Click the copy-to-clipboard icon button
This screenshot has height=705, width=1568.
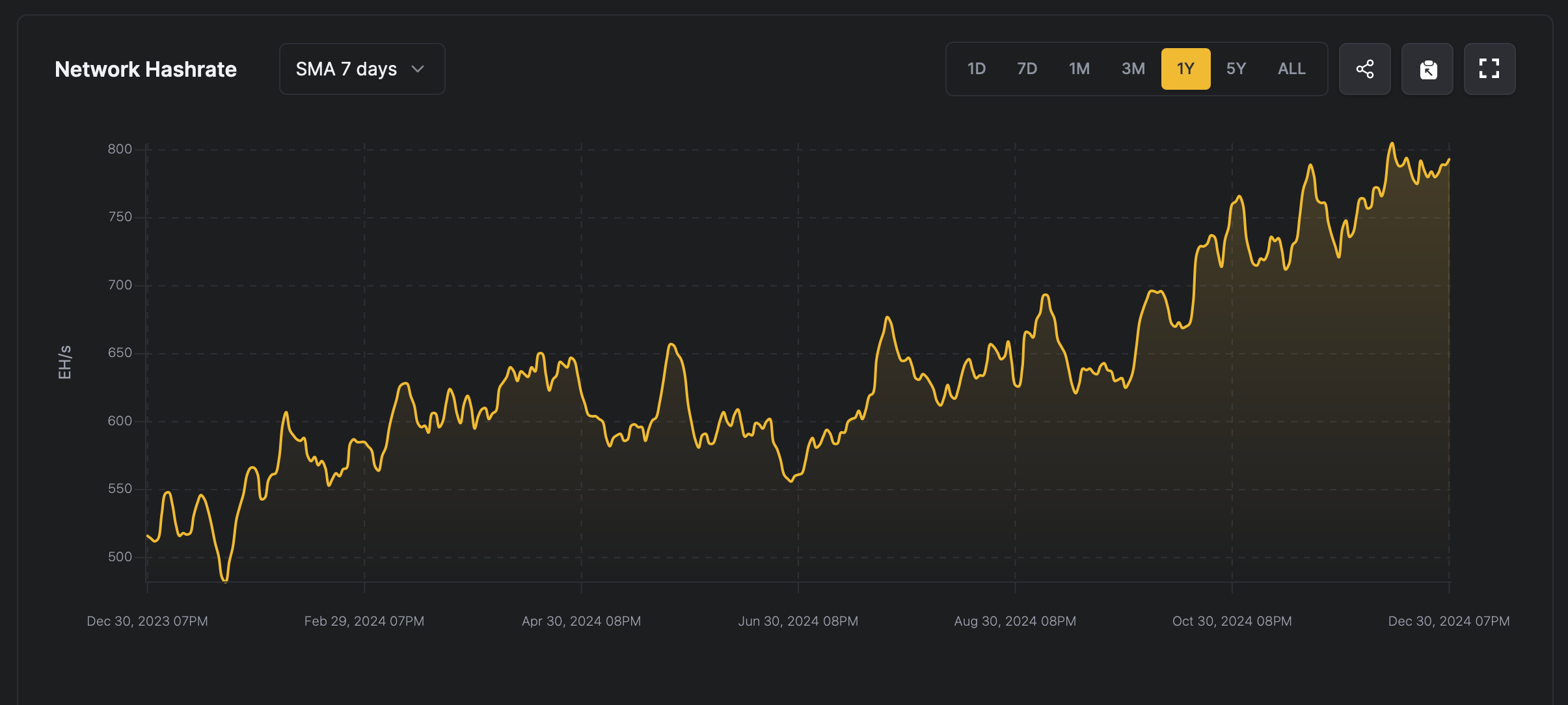point(1427,69)
